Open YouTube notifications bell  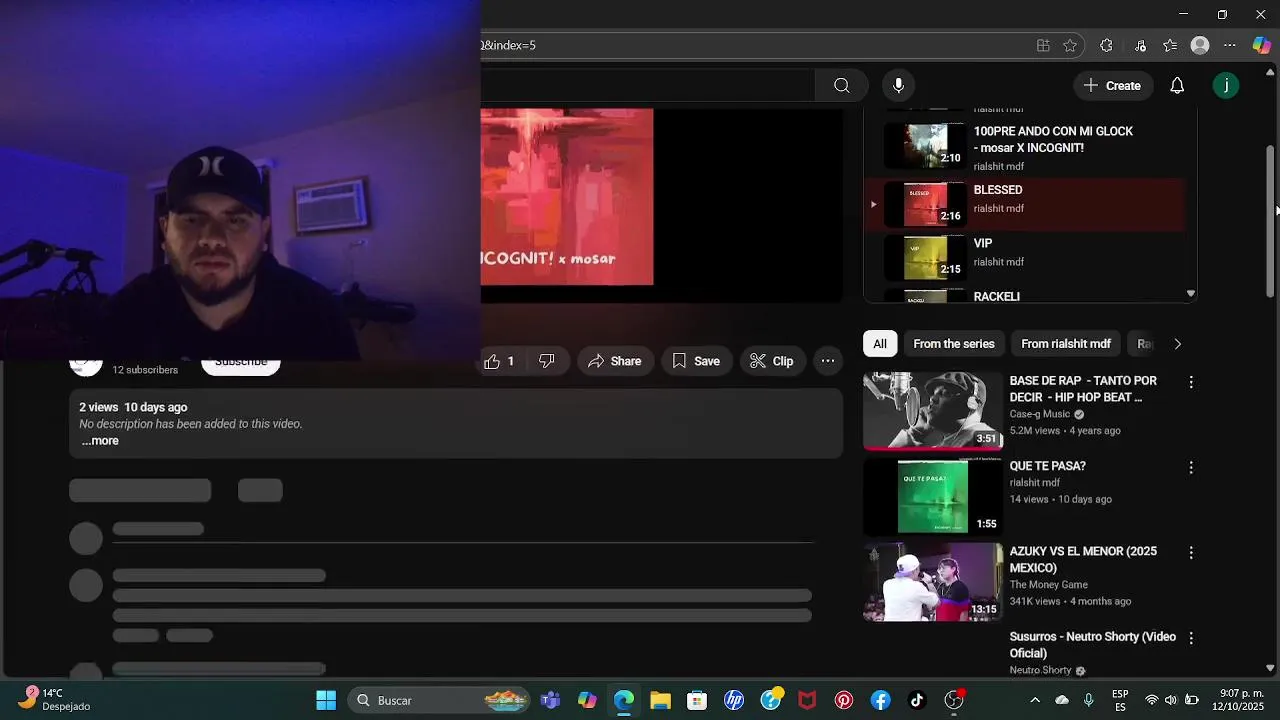(x=1177, y=86)
